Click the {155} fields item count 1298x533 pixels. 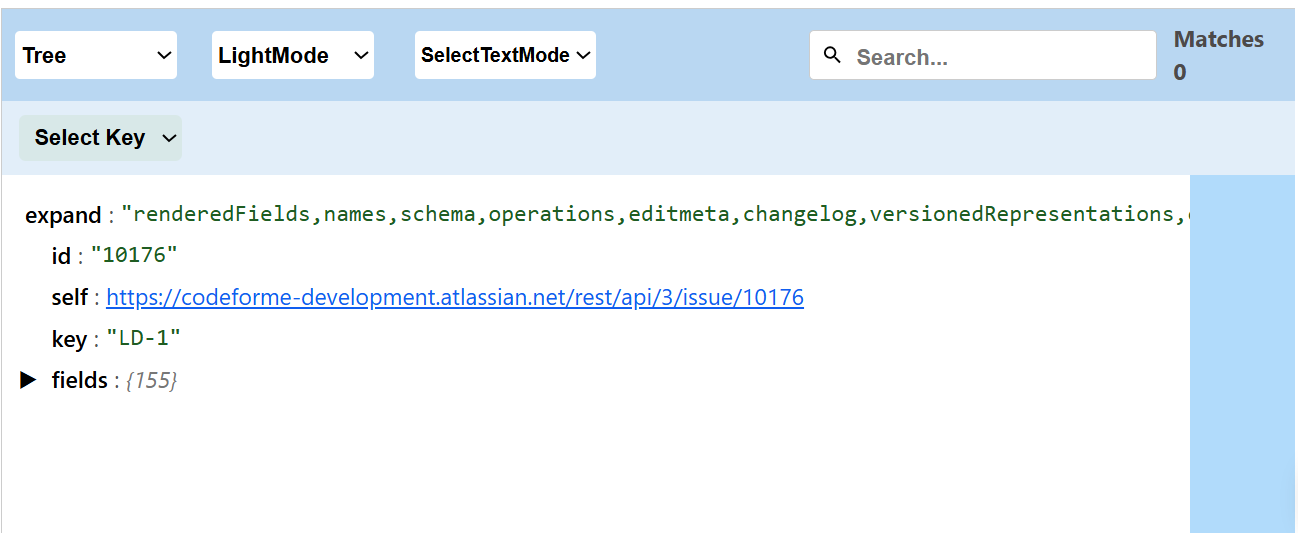(152, 381)
